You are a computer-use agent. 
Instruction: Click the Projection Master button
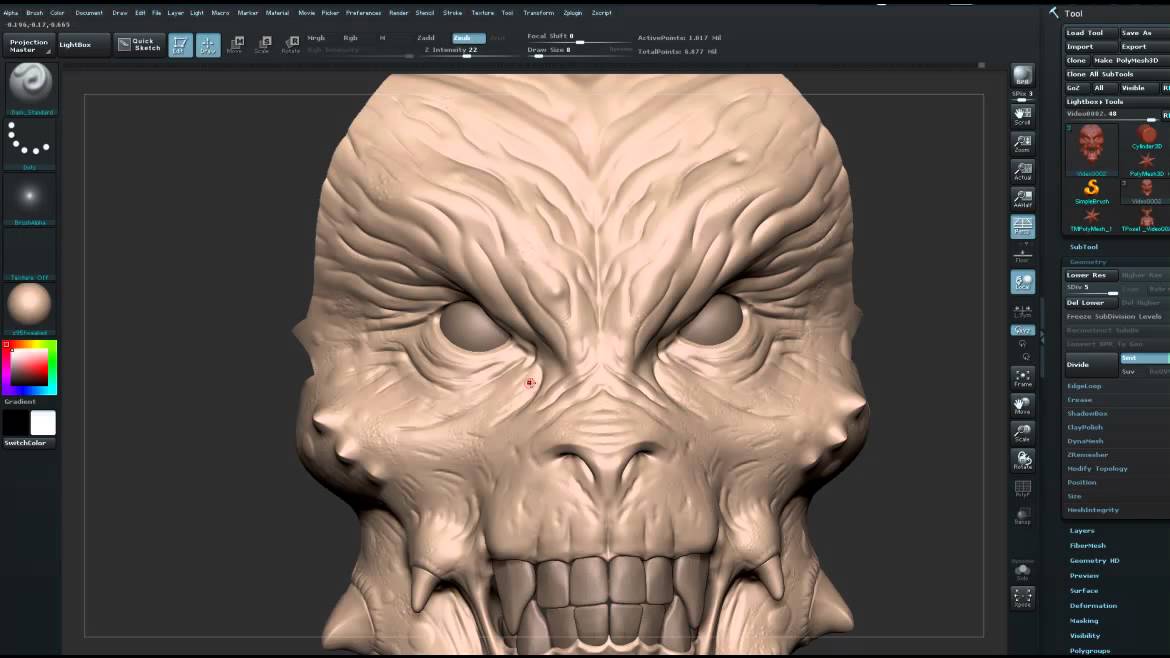tap(29, 46)
